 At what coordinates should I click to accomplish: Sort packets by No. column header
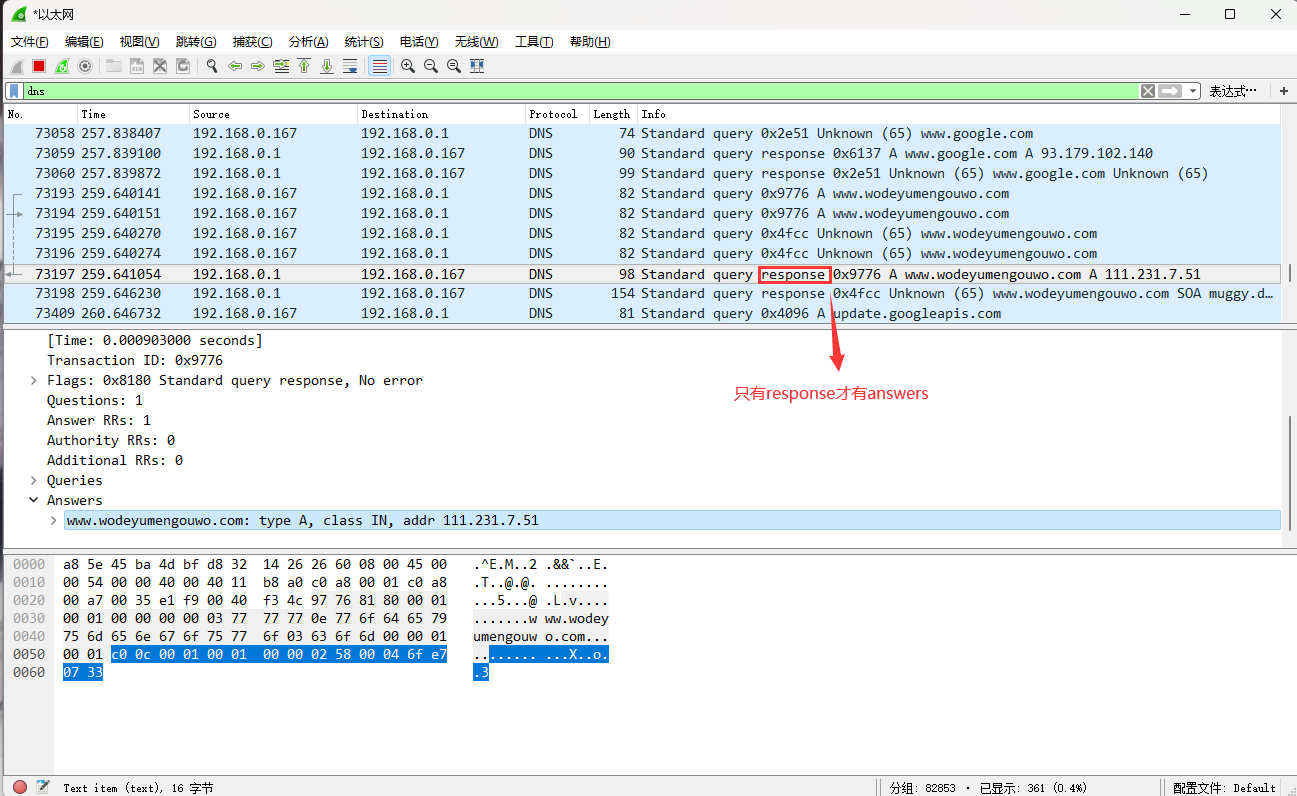(x=41, y=114)
